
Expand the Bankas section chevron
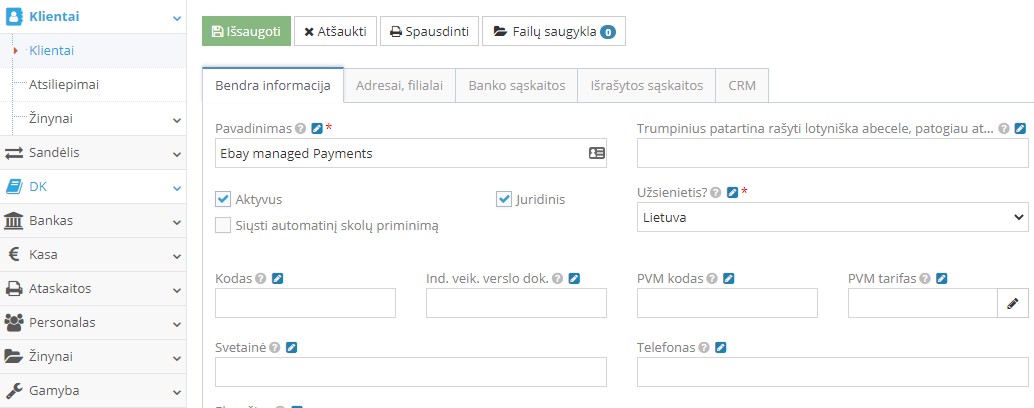point(177,222)
